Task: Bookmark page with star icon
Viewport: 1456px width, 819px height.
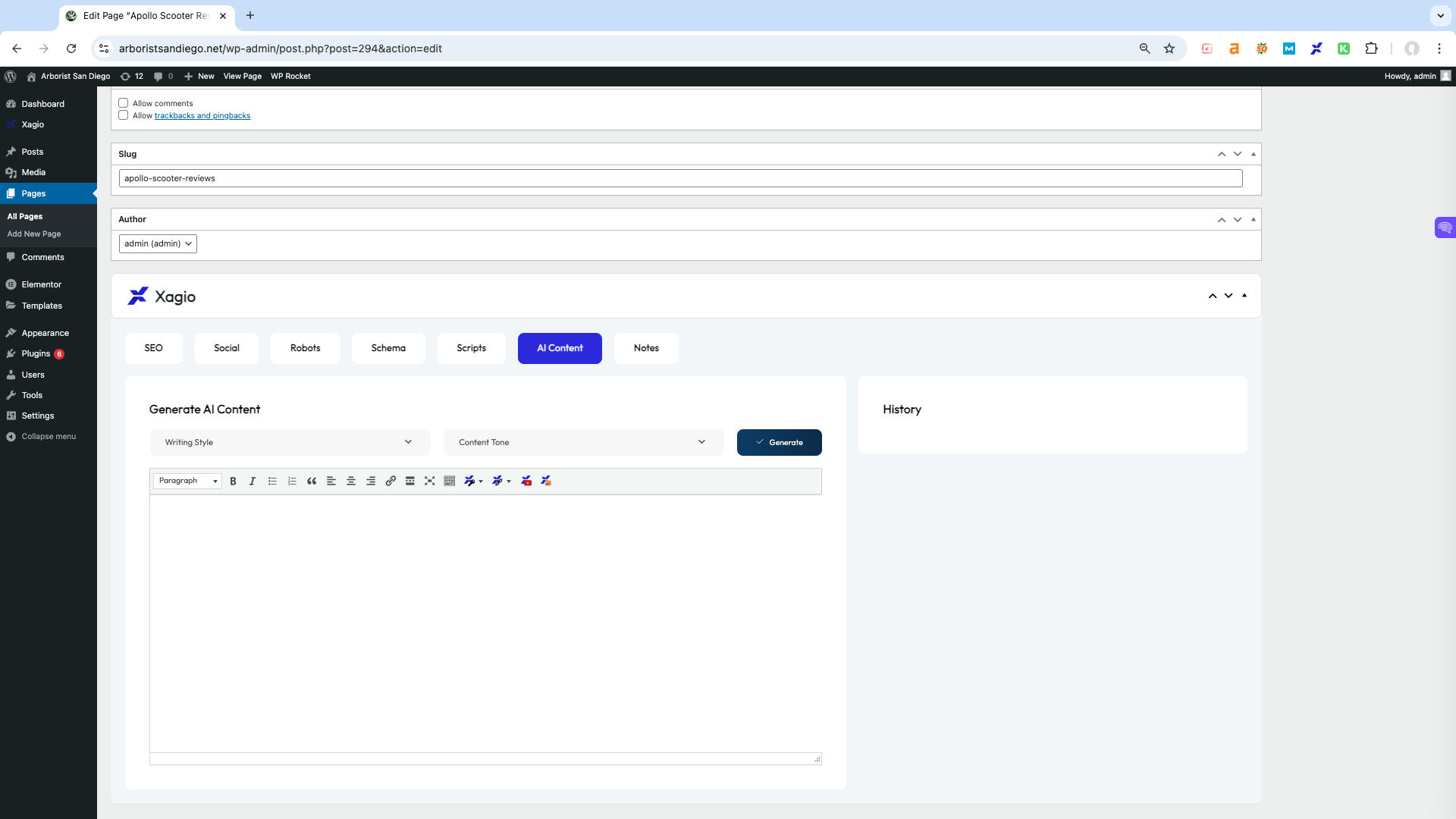Action: [x=1169, y=49]
